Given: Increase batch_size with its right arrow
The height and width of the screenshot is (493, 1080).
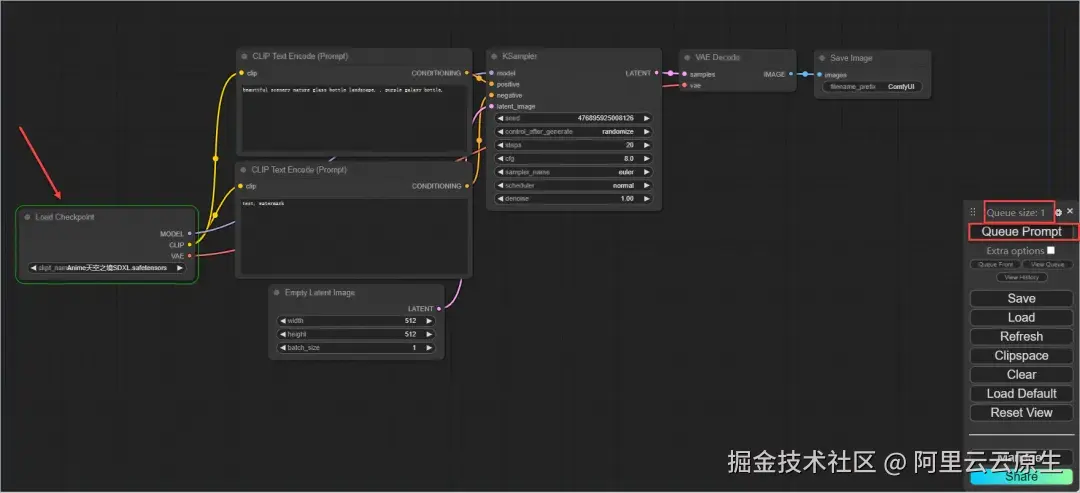Looking at the screenshot, I should tap(429, 348).
